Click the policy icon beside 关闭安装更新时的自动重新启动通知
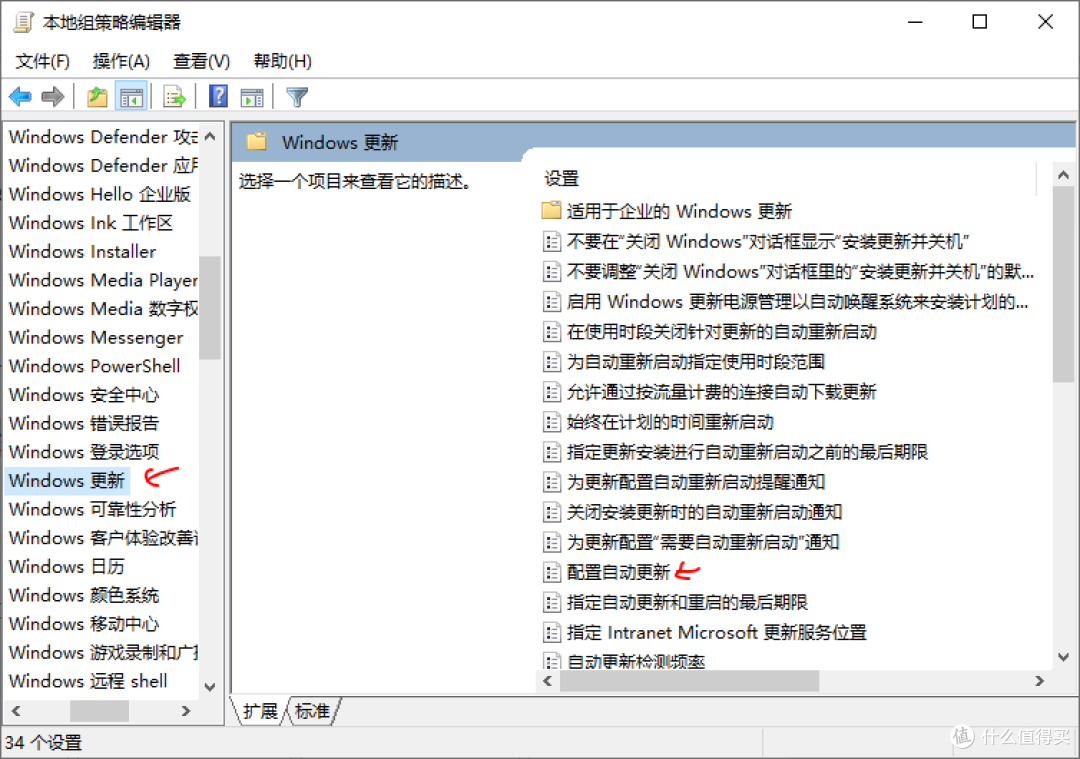 [x=552, y=512]
